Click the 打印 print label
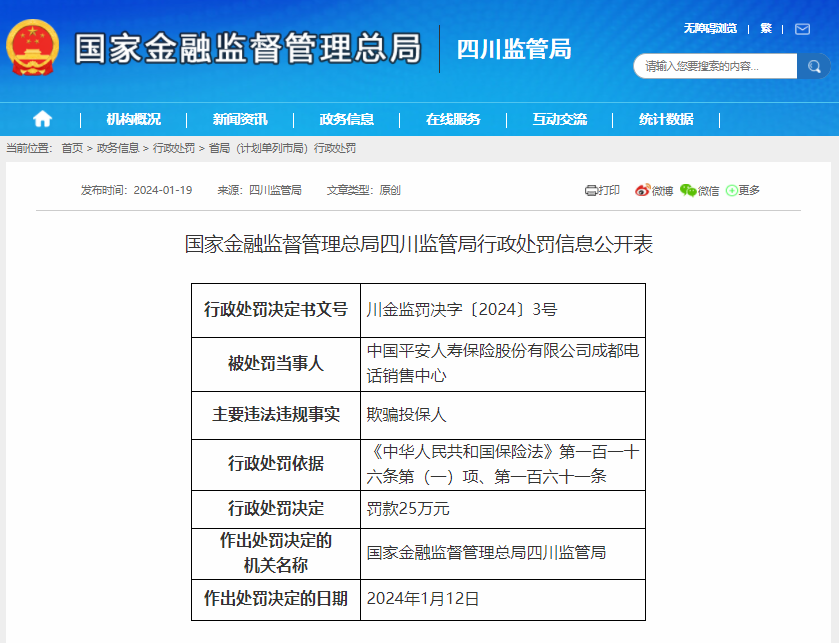 [608, 190]
